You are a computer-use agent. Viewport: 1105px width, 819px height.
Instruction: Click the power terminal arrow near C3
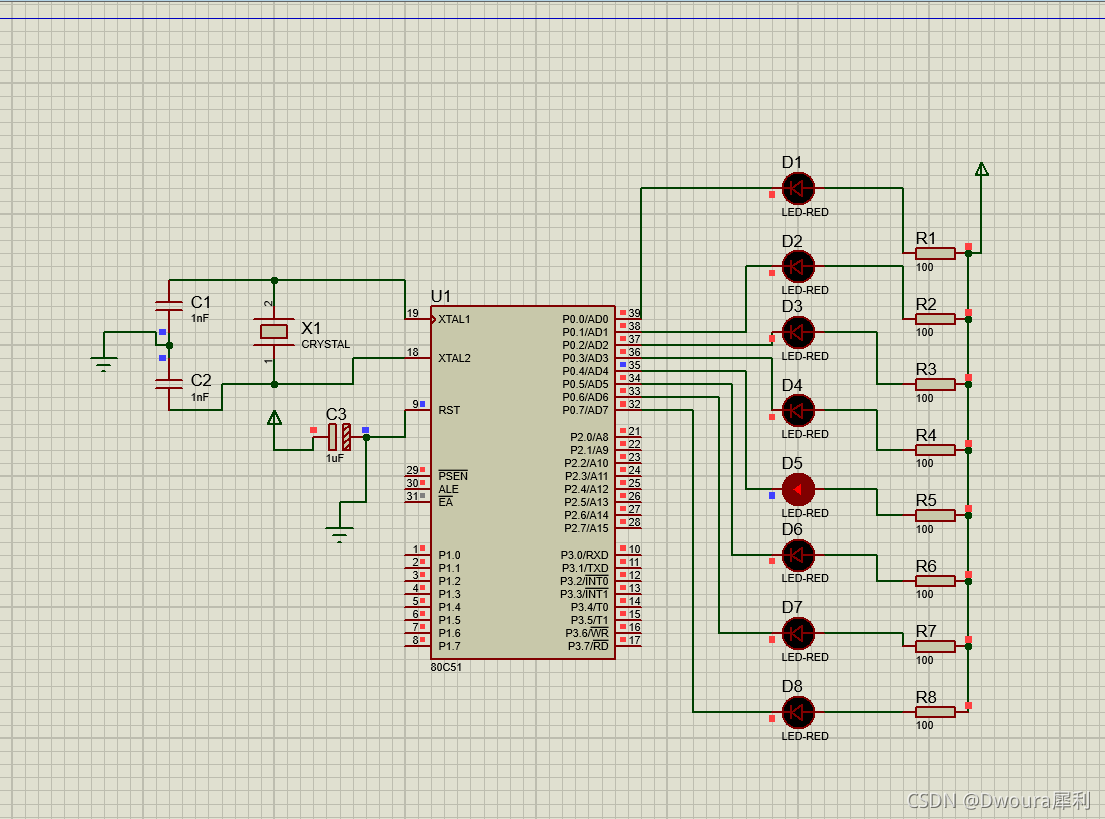tap(274, 418)
